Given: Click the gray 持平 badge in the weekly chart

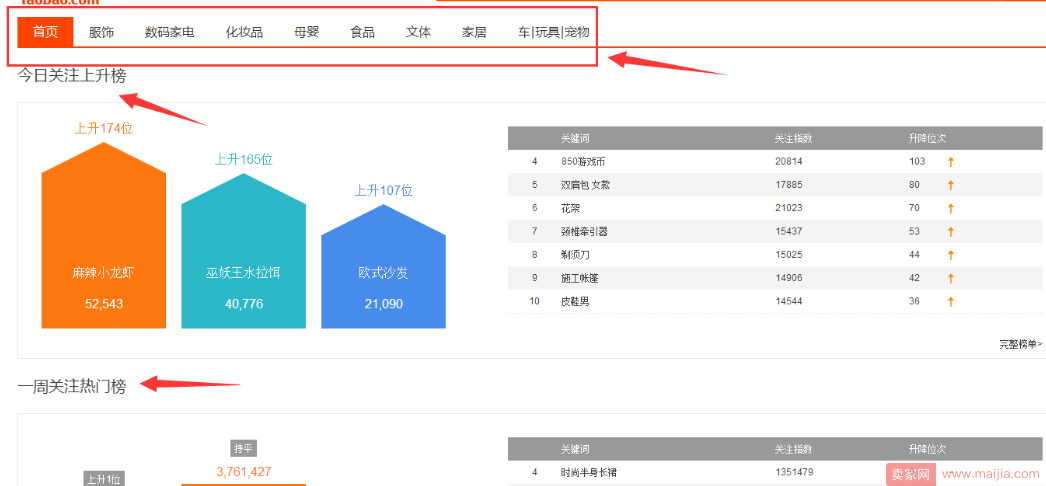Looking at the screenshot, I should click(244, 449).
